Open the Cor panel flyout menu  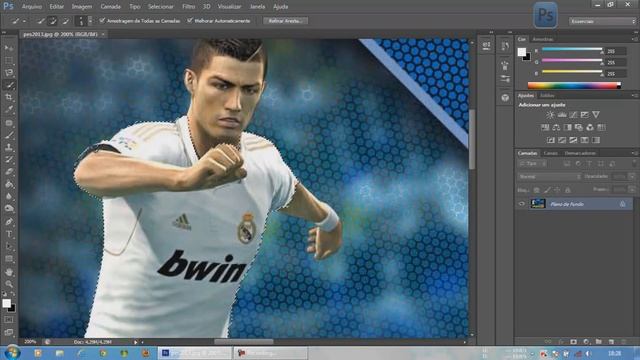tap(635, 39)
